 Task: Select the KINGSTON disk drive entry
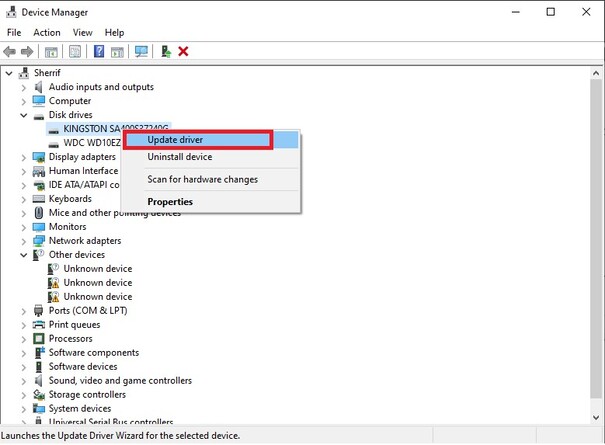coord(108,129)
